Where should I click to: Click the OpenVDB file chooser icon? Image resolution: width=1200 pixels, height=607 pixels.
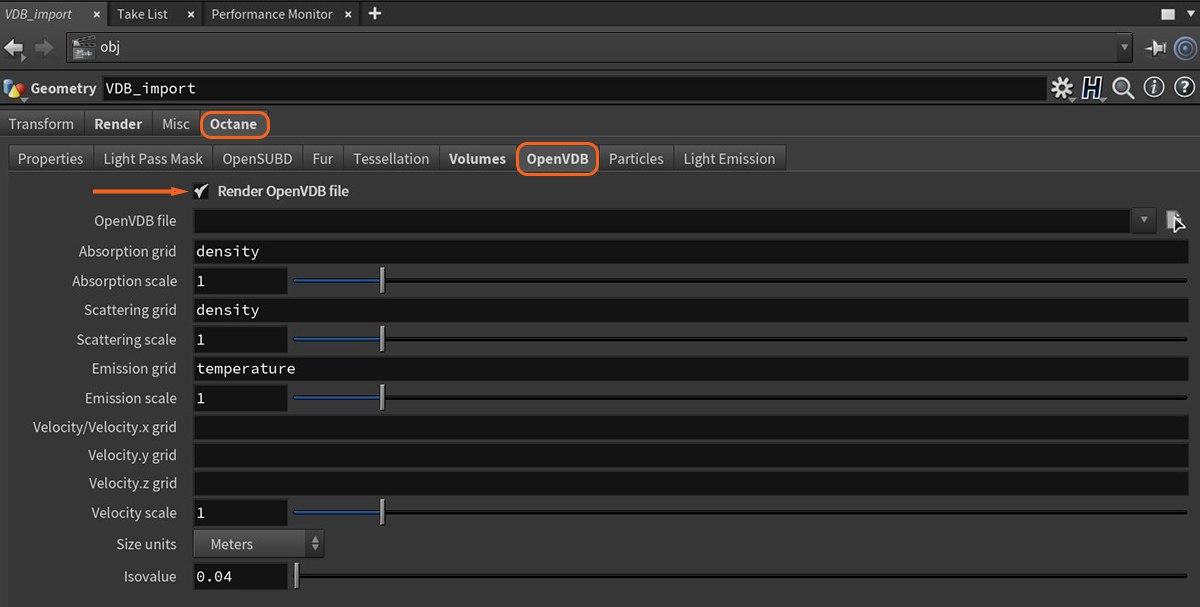coord(1175,221)
